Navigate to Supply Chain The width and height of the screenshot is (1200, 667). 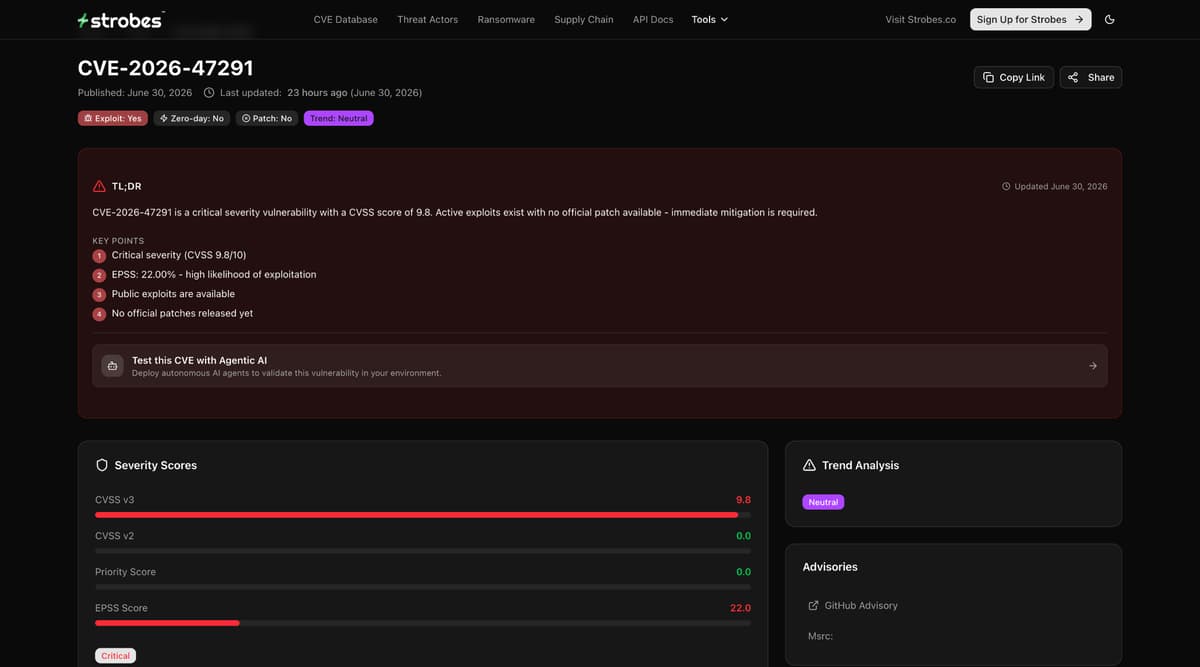(x=584, y=19)
